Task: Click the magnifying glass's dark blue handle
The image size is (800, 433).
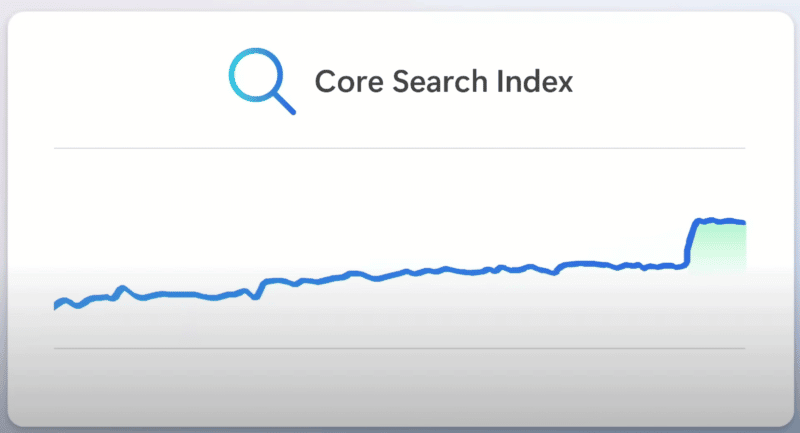Action: pos(284,103)
